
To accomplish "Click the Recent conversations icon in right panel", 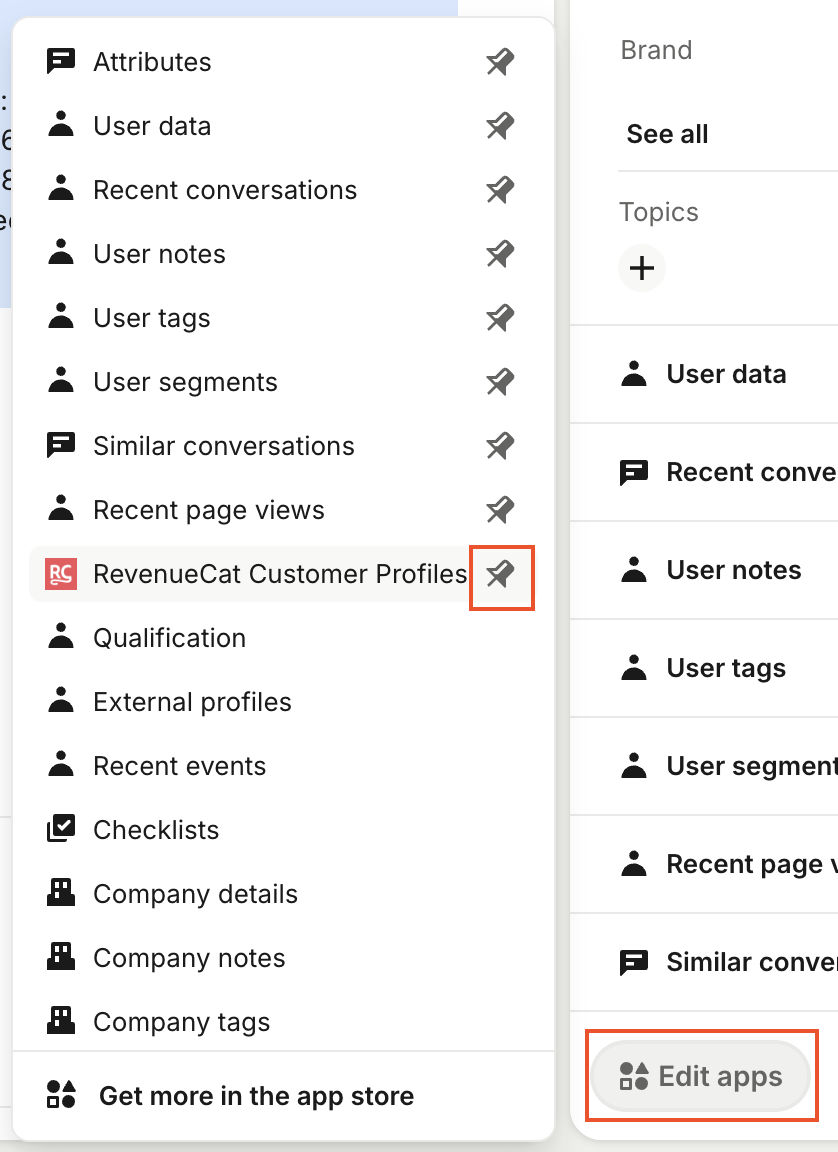I will [634, 471].
